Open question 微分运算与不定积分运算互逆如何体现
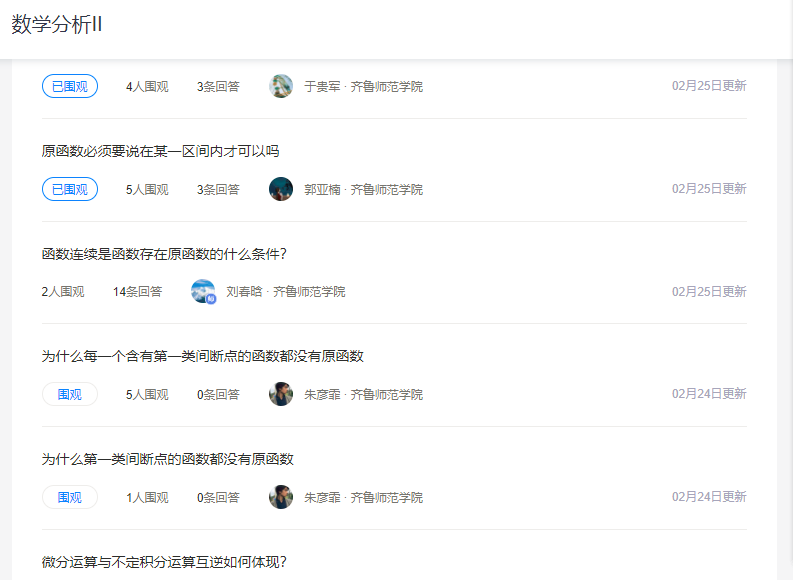 [x=164, y=561]
